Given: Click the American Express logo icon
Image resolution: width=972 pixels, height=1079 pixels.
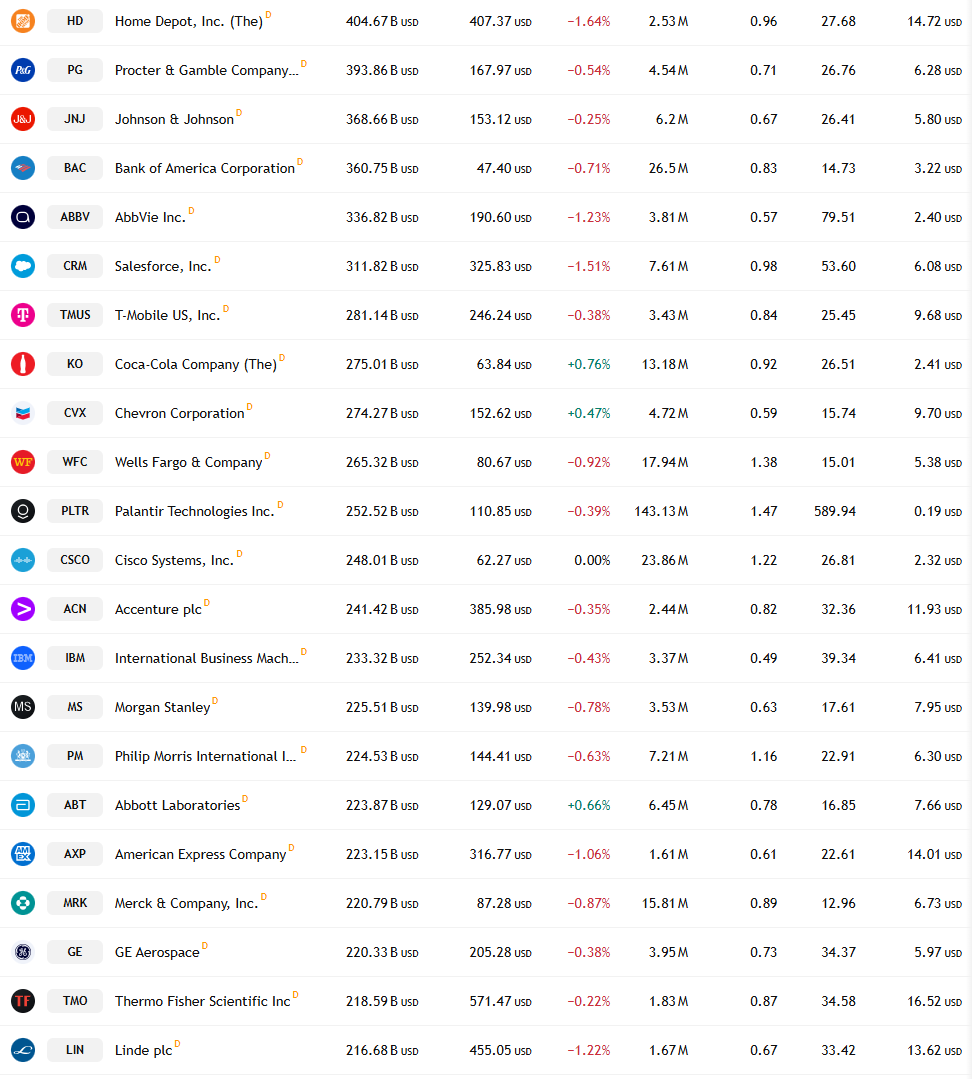Looking at the screenshot, I should pyautogui.click(x=23, y=854).
